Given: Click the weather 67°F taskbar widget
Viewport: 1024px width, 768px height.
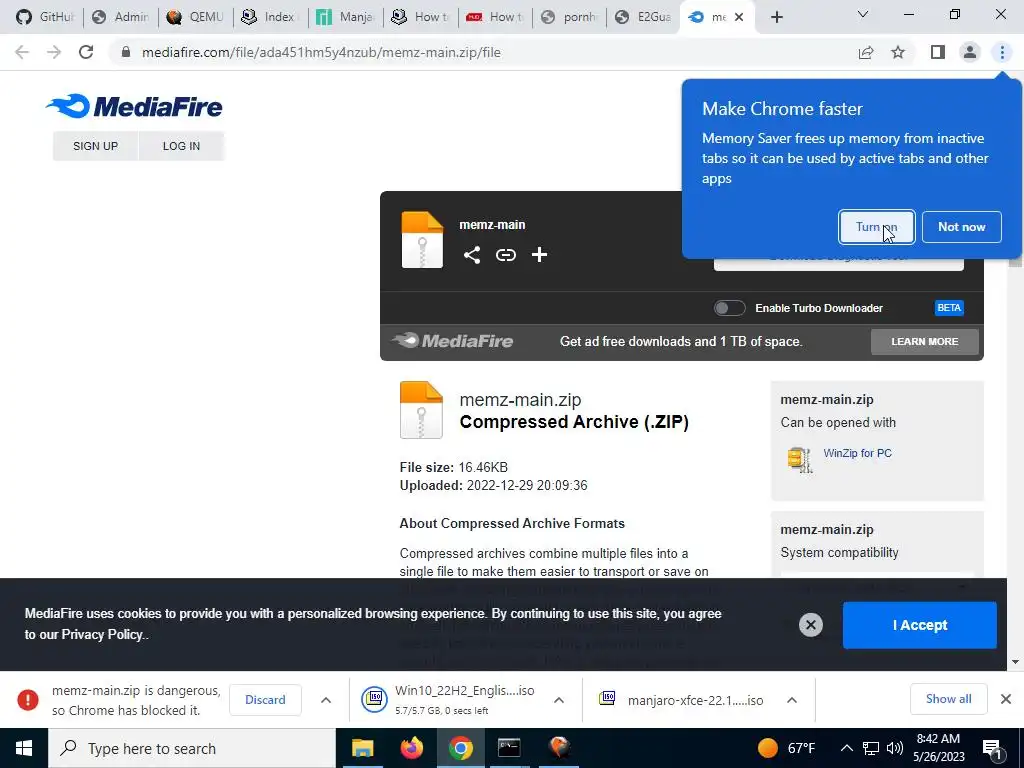Looking at the screenshot, I should click(787, 748).
